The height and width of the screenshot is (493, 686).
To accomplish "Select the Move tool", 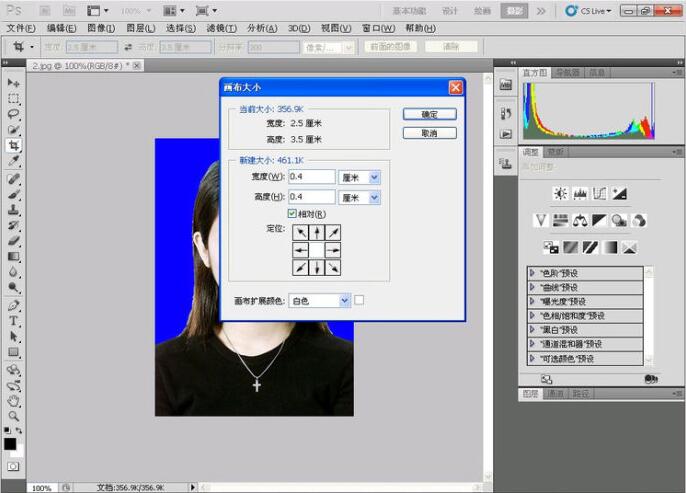I will click(14, 83).
